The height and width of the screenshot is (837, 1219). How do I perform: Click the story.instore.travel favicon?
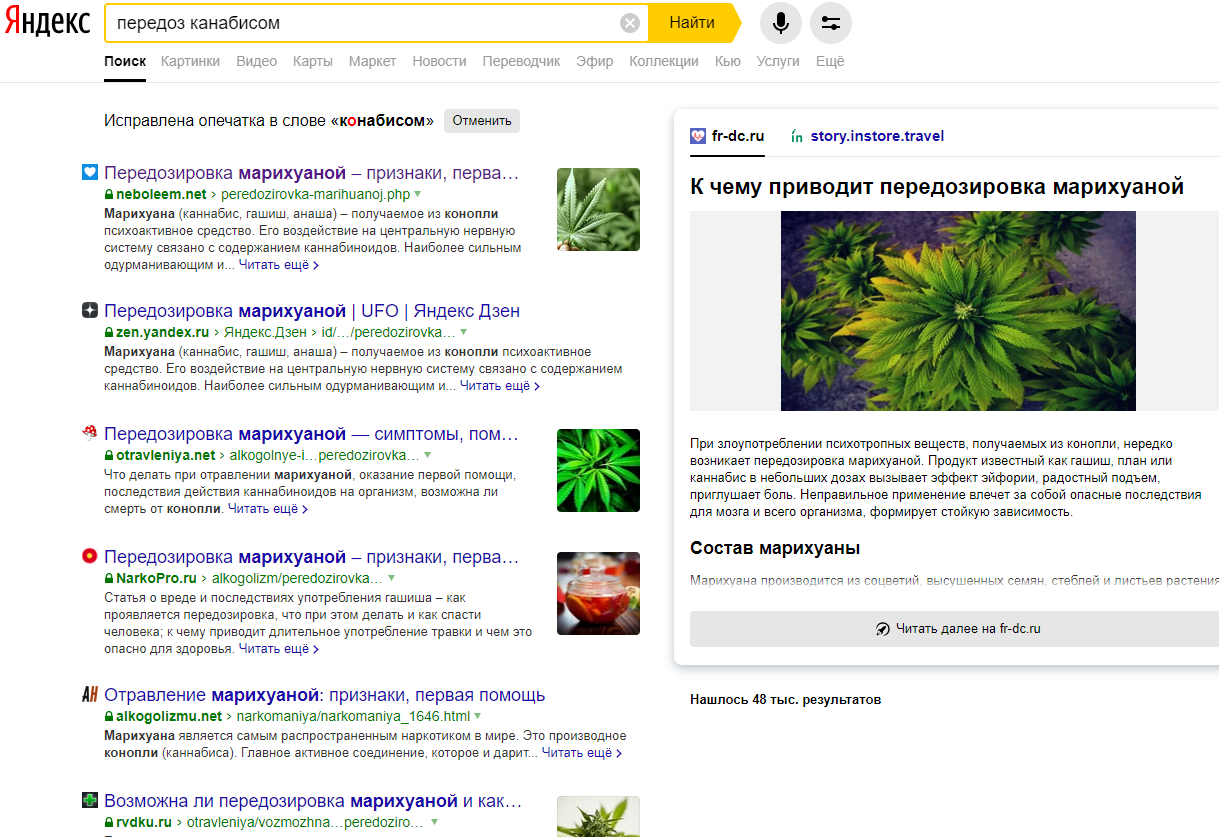[x=797, y=136]
